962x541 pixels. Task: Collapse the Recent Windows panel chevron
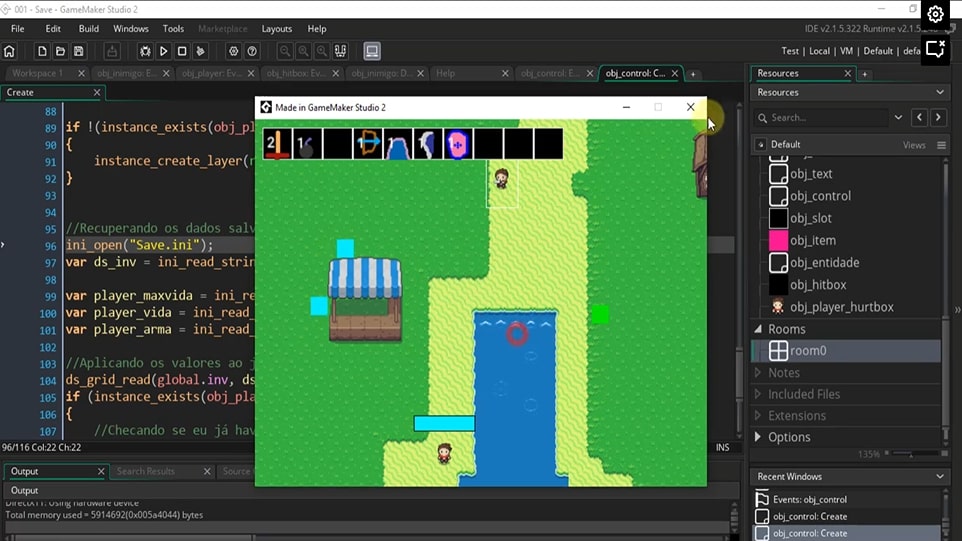coord(940,477)
